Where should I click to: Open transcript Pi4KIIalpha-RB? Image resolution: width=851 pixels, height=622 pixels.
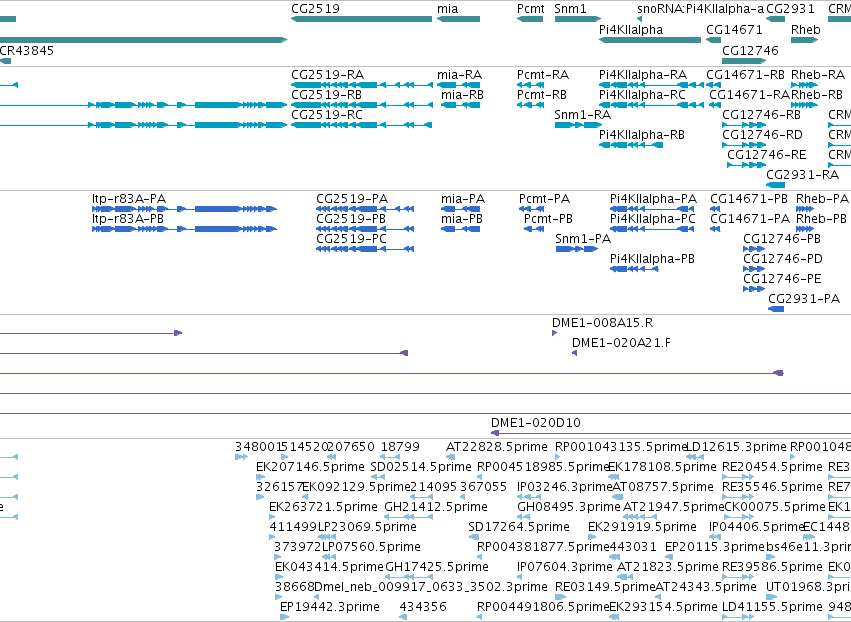pos(642,135)
